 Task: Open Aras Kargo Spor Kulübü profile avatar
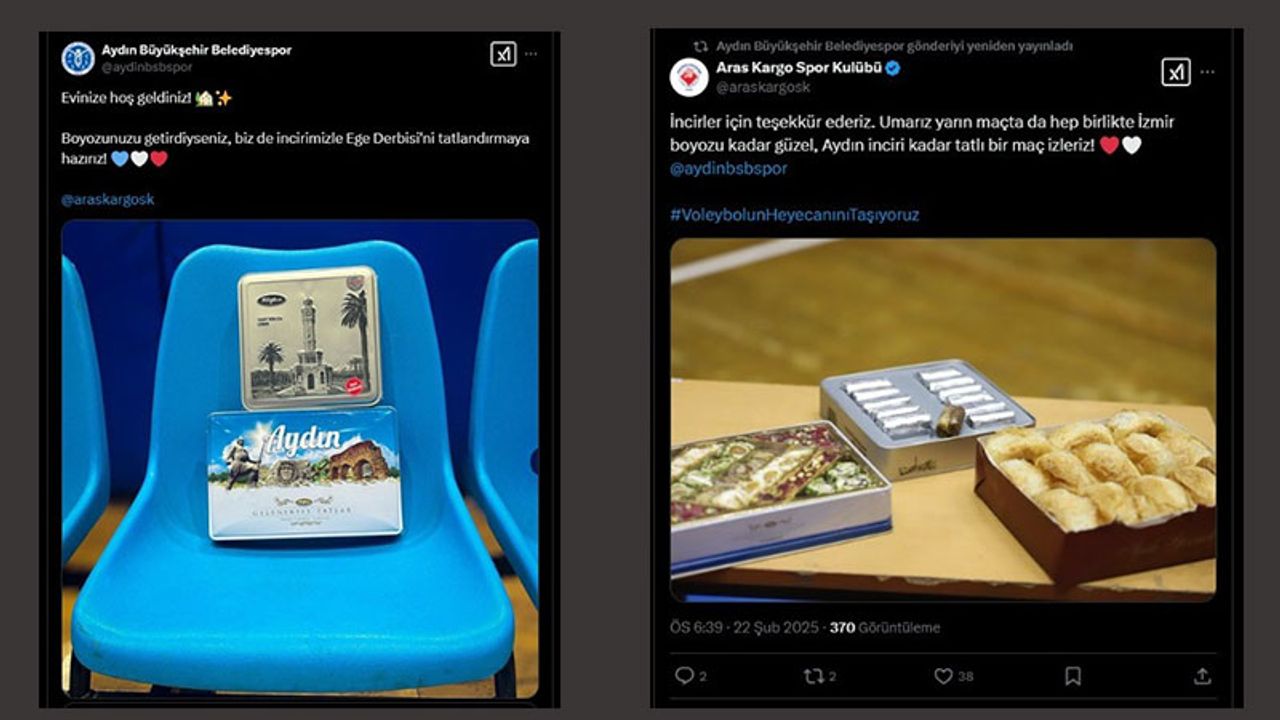(x=689, y=77)
